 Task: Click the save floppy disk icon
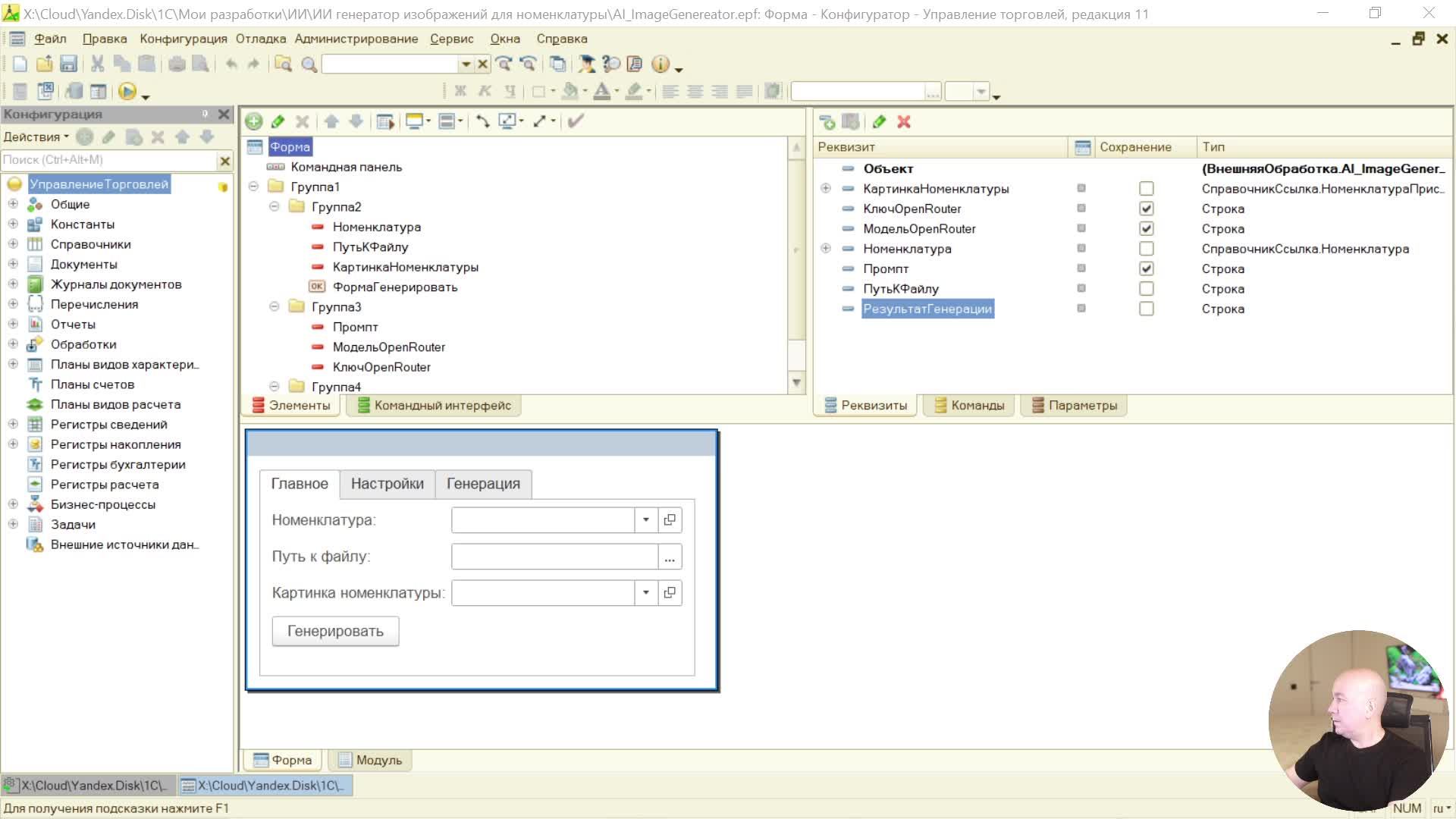68,64
